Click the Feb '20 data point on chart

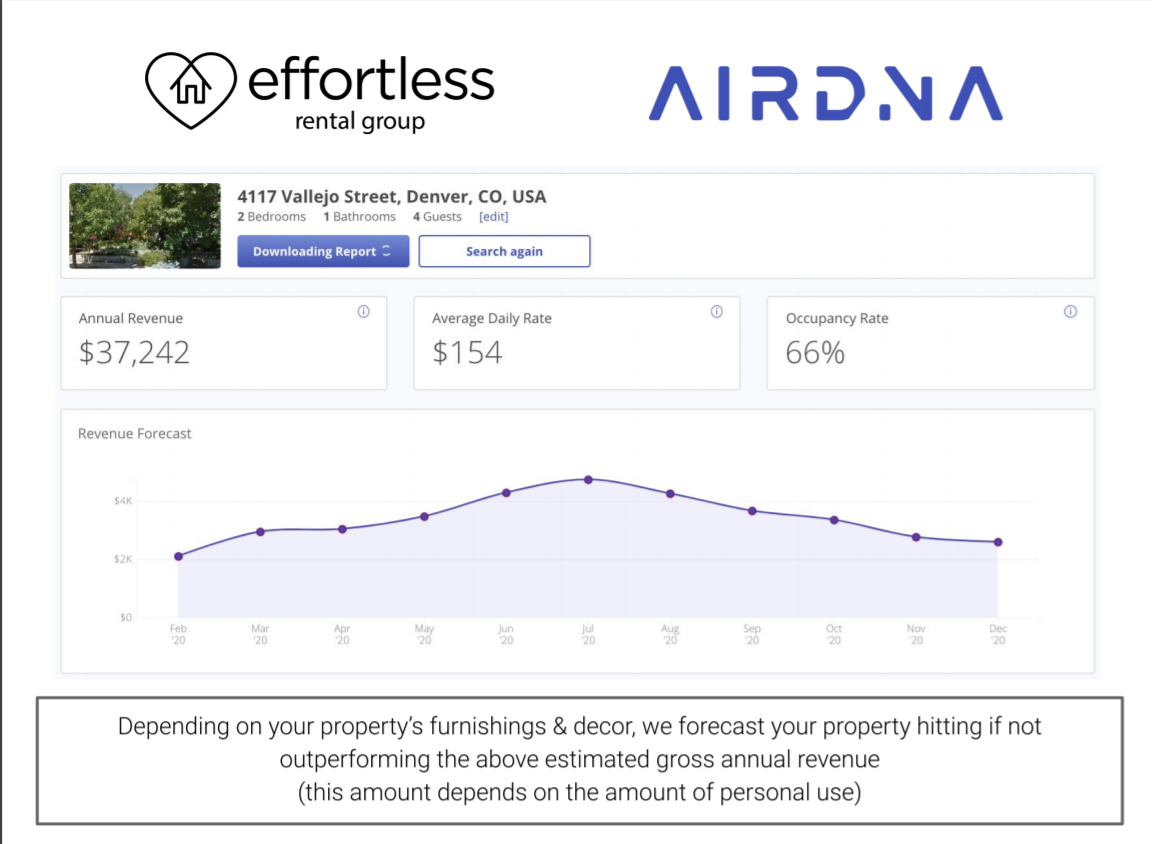tap(179, 557)
